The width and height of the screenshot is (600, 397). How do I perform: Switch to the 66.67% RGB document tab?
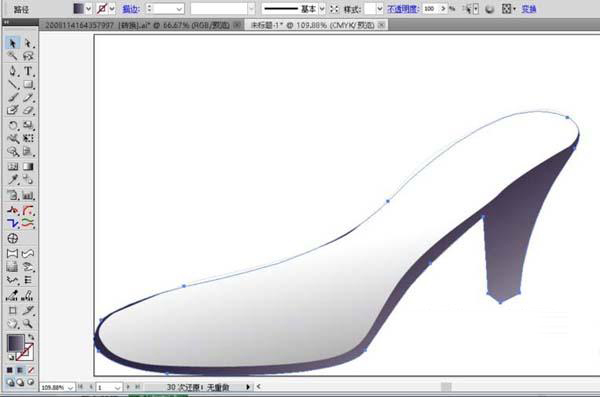click(x=137, y=25)
